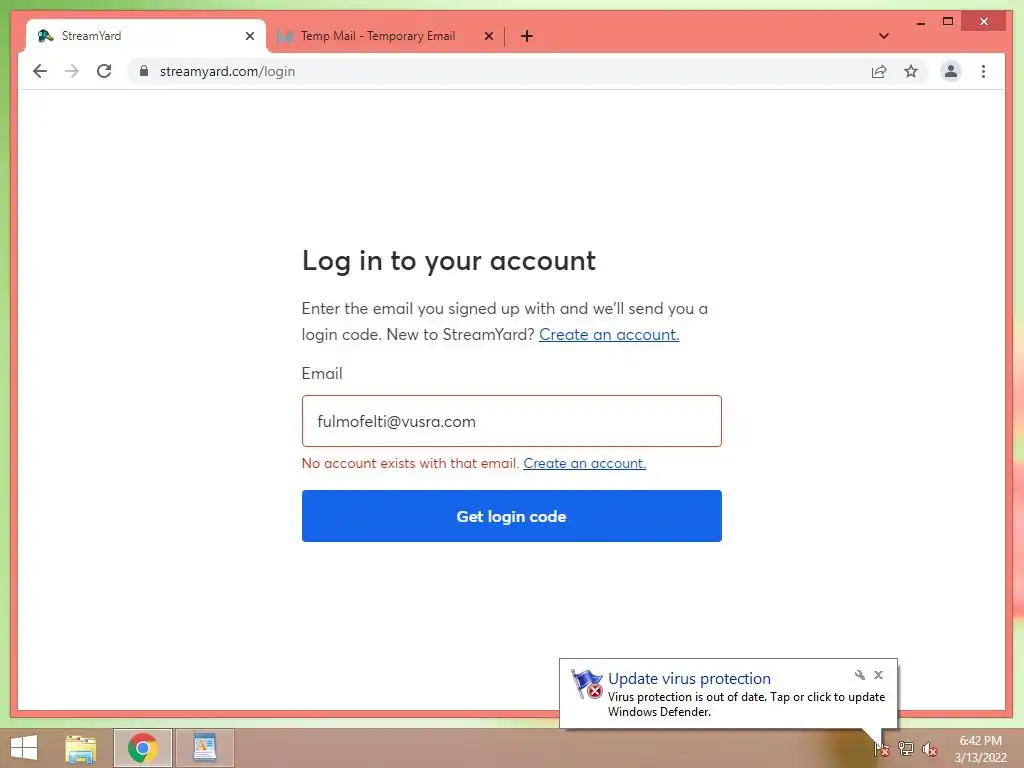The width and height of the screenshot is (1024, 768).
Task: Reload the StreamYard login page
Action: coord(104,71)
